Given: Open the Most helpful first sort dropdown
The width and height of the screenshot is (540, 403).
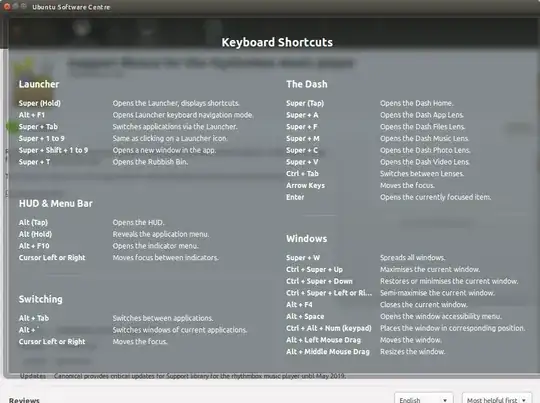Looking at the screenshot, I should tap(496, 399).
